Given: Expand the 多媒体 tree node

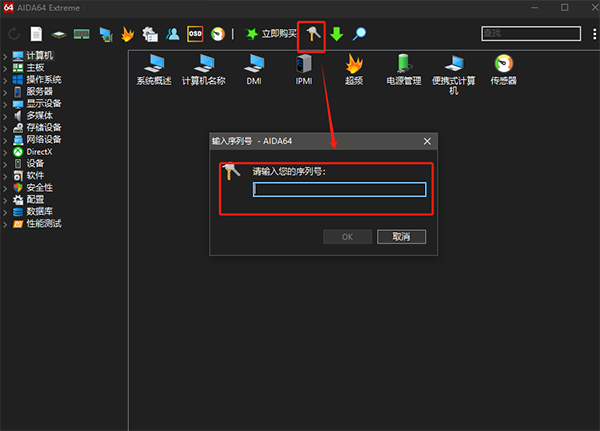Looking at the screenshot, I should pyautogui.click(x=5, y=117).
